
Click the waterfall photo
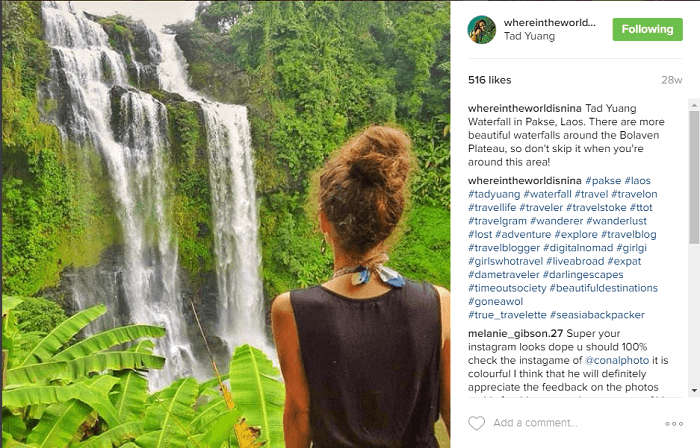pyautogui.click(x=225, y=224)
